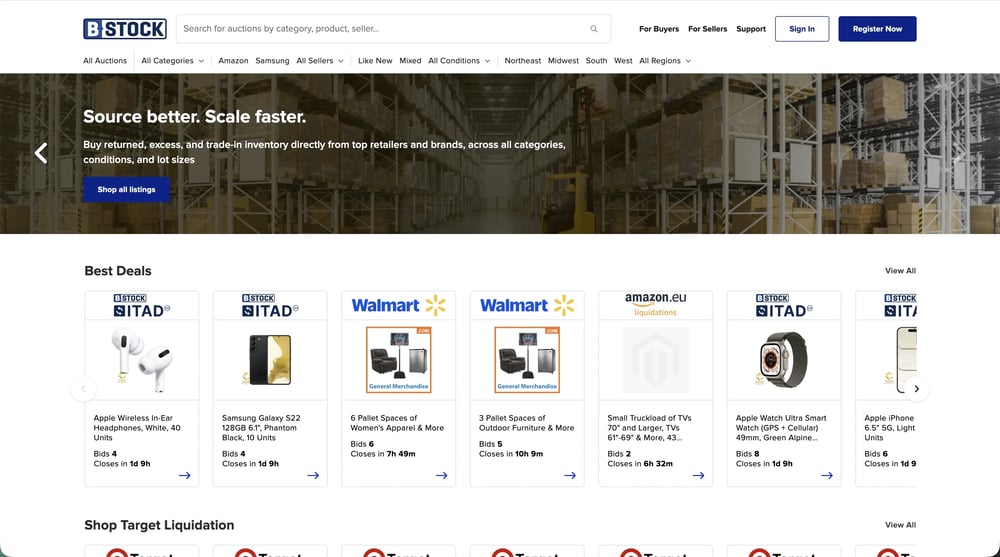The image size is (1000, 557).
Task: Click the amazon.eu liquidations logo
Action: pos(656,304)
